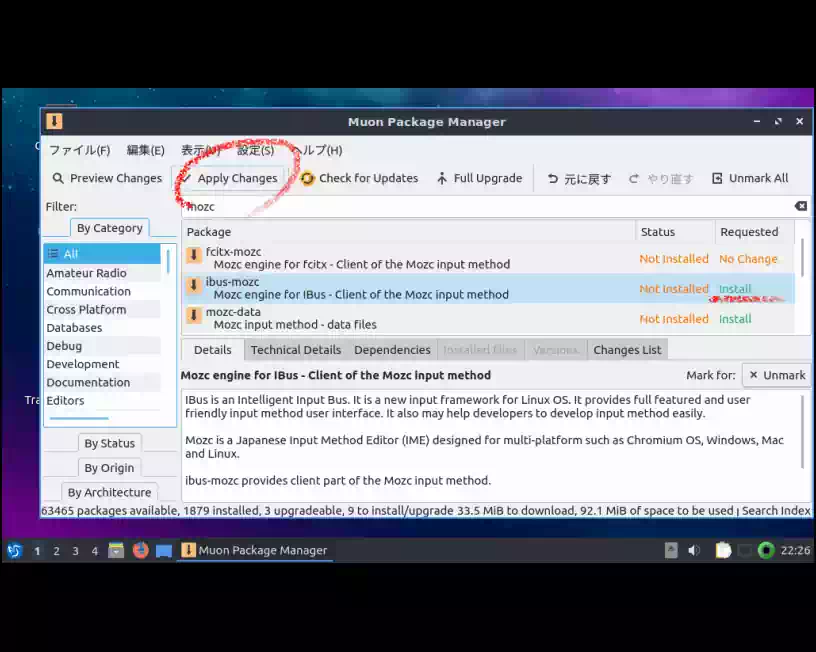Click the list icon beside the All category
The width and height of the screenshot is (816, 652).
[x=53, y=254]
